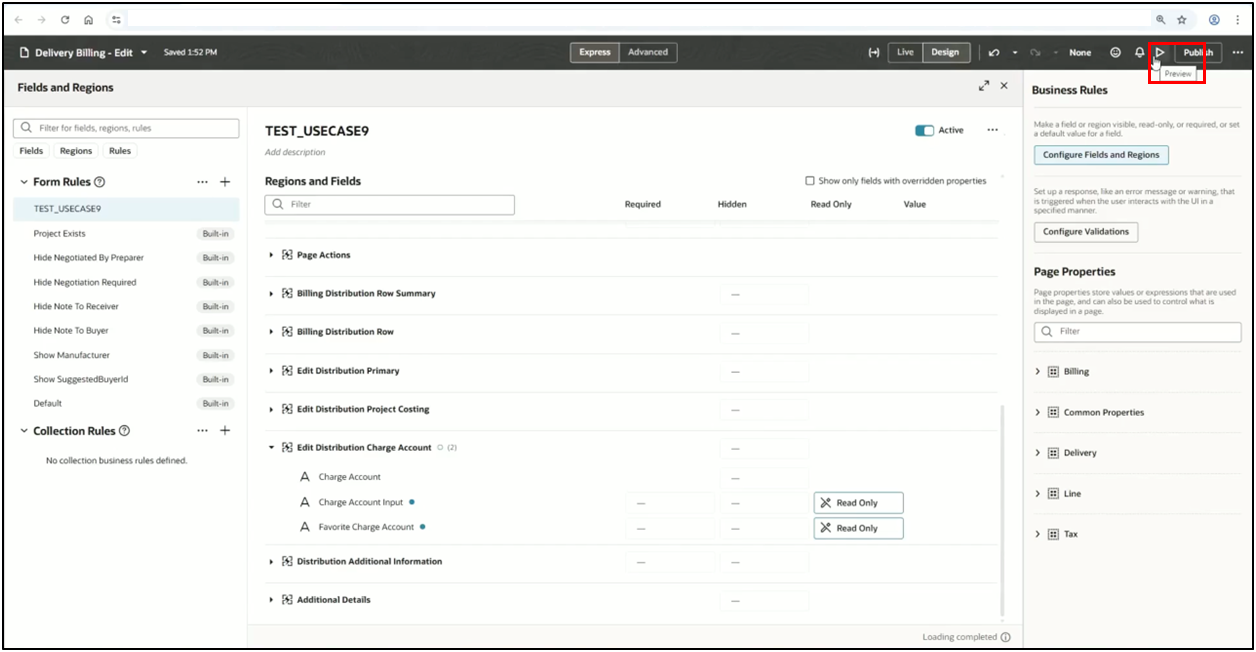Viewport: 1256px width, 652px height.
Task: Expand the Tax page properties group
Action: [x=1038, y=534]
